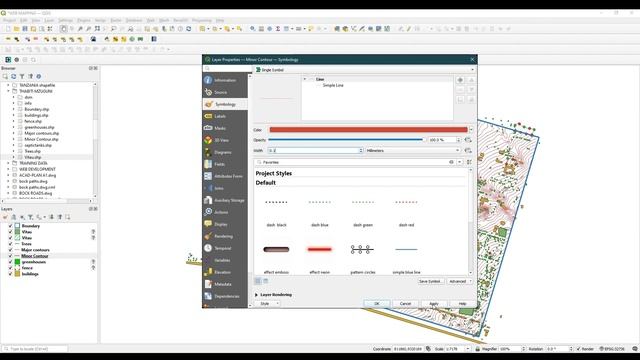Select the effect neon symbol thumbnail

coord(320,249)
